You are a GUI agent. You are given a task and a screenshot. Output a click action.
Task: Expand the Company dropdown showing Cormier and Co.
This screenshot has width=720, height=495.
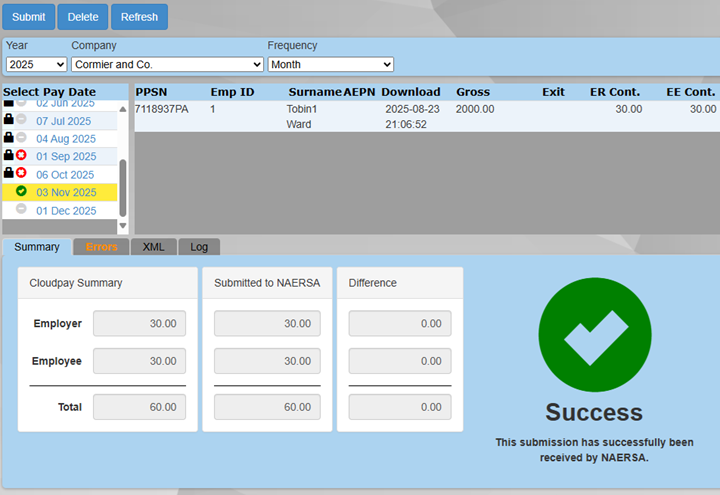tap(167, 64)
